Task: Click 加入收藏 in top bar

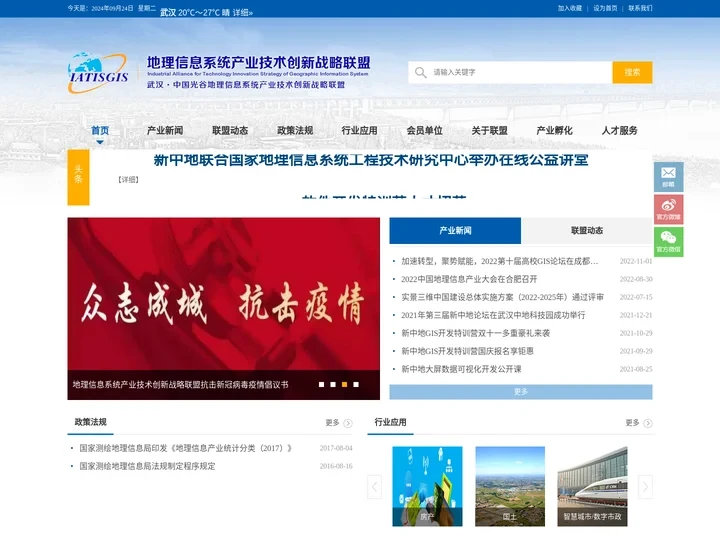Action: coord(570,8)
